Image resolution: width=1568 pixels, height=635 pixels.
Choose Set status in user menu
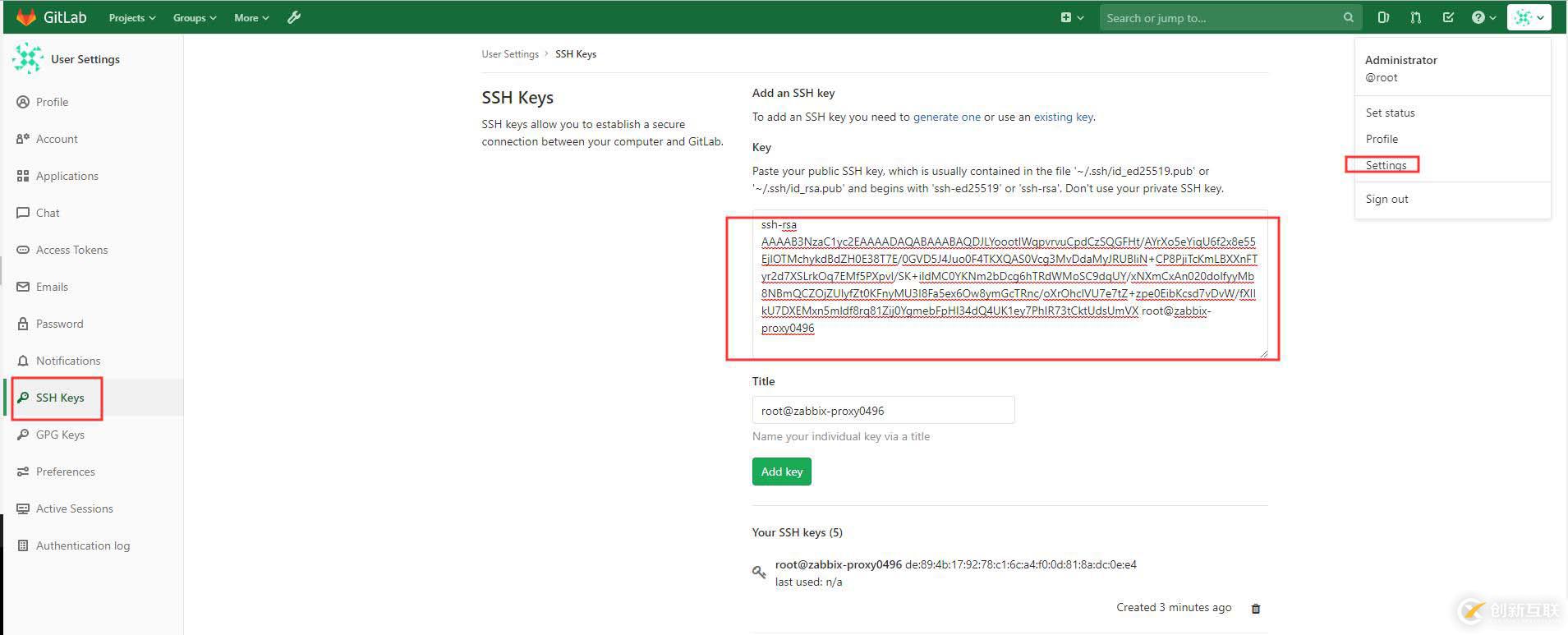pos(1390,113)
